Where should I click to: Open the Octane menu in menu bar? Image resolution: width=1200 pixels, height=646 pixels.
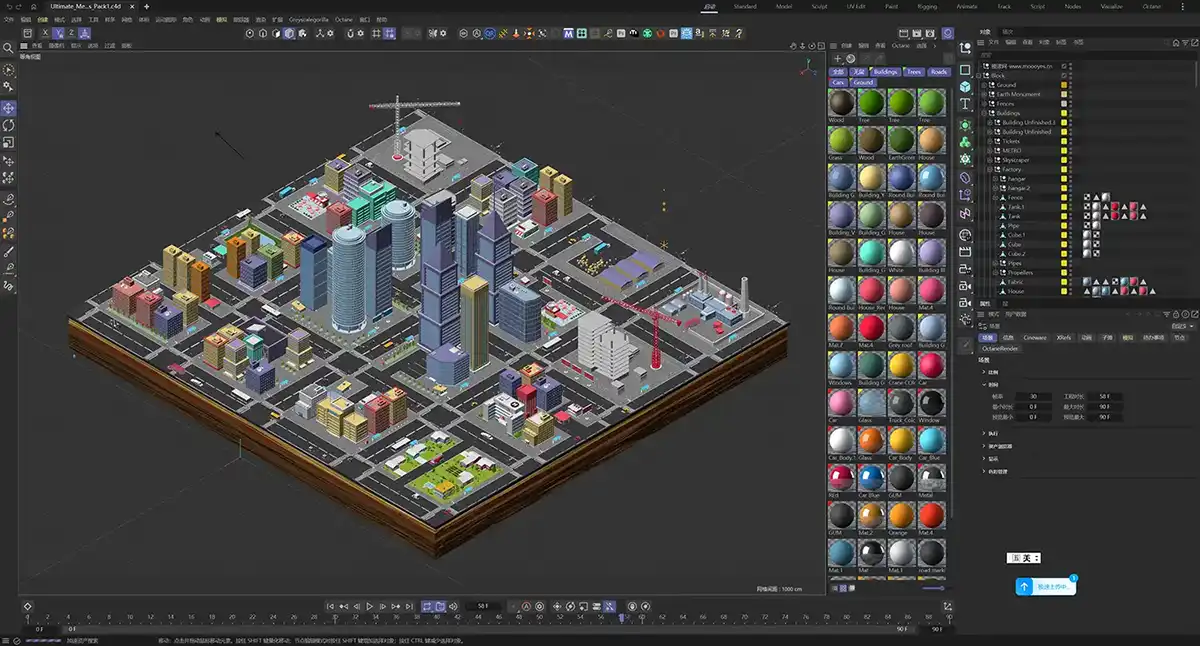(343, 19)
